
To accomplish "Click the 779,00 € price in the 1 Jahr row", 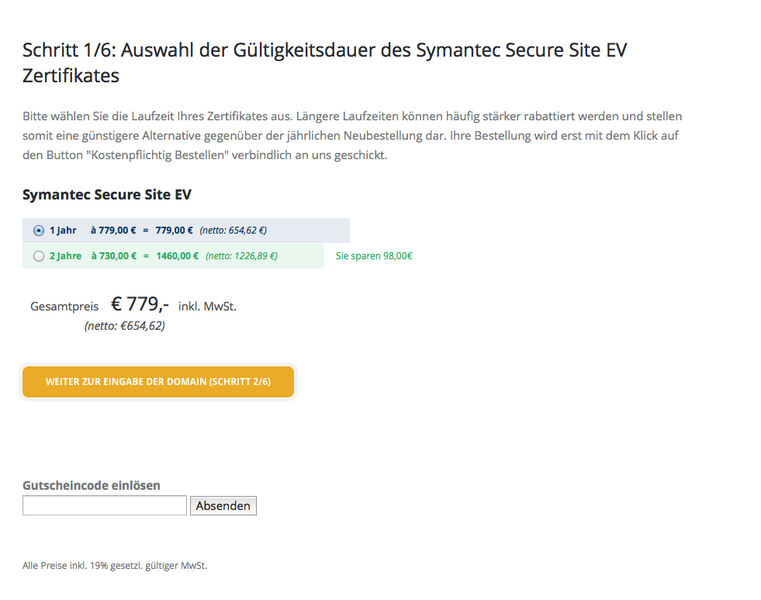I will 174,230.
